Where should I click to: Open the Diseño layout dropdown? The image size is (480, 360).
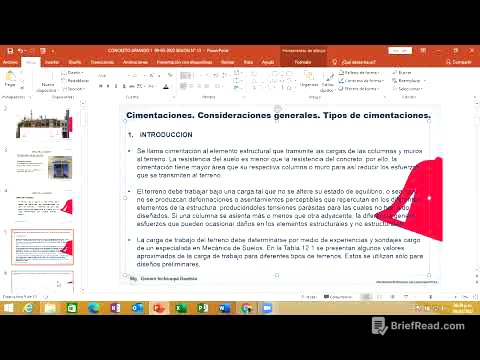72,72
